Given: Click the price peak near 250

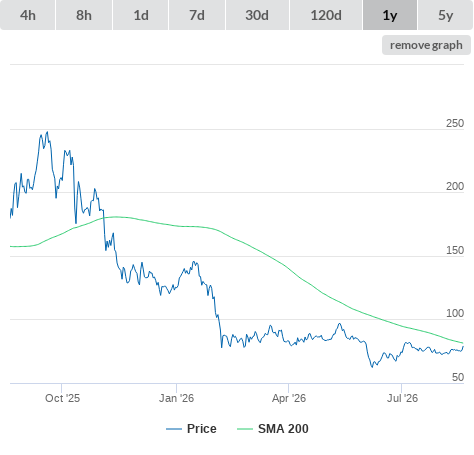Looking at the screenshot, I should (47, 132).
